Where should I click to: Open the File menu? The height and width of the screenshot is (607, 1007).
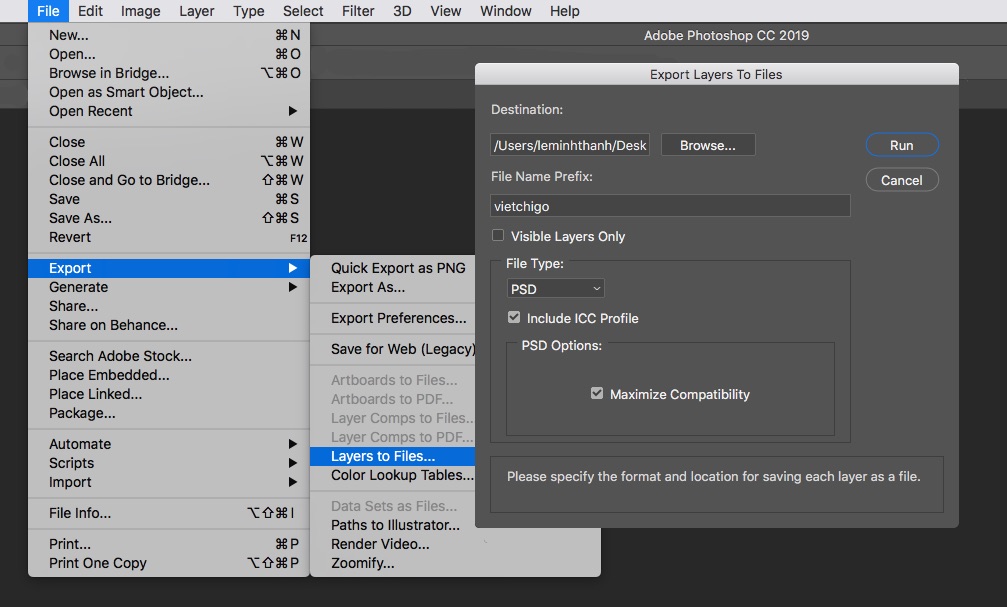(x=48, y=11)
